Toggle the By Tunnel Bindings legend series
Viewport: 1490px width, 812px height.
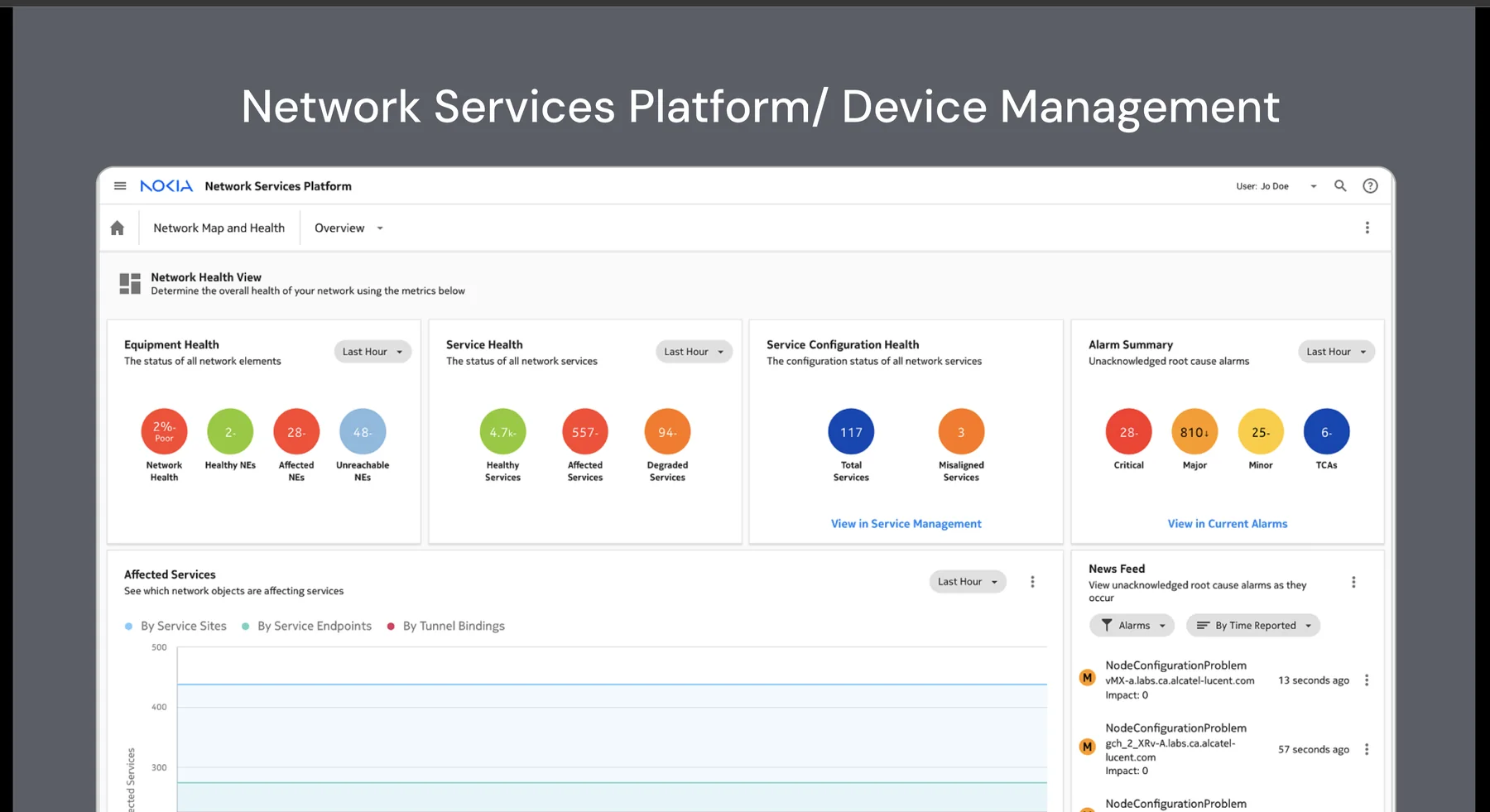click(x=446, y=627)
